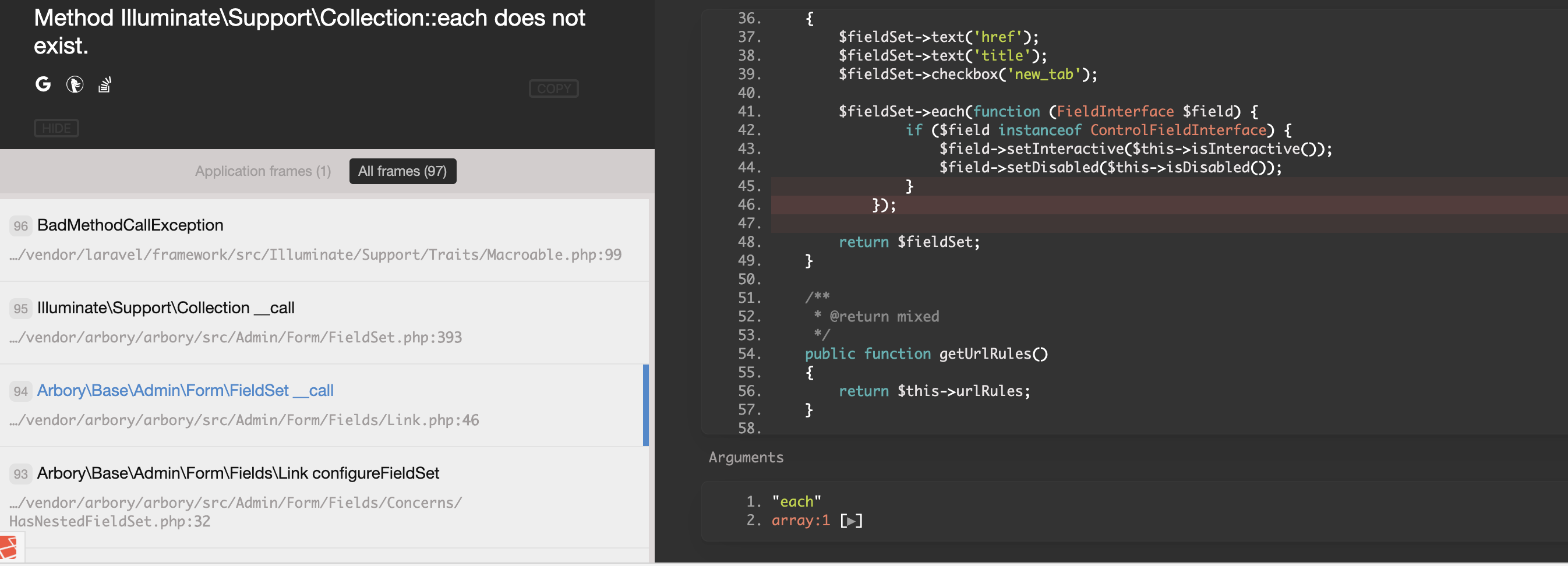Image resolution: width=1568 pixels, height=566 pixels.
Task: Switch to Application frames (1) tab
Action: pyautogui.click(x=263, y=171)
